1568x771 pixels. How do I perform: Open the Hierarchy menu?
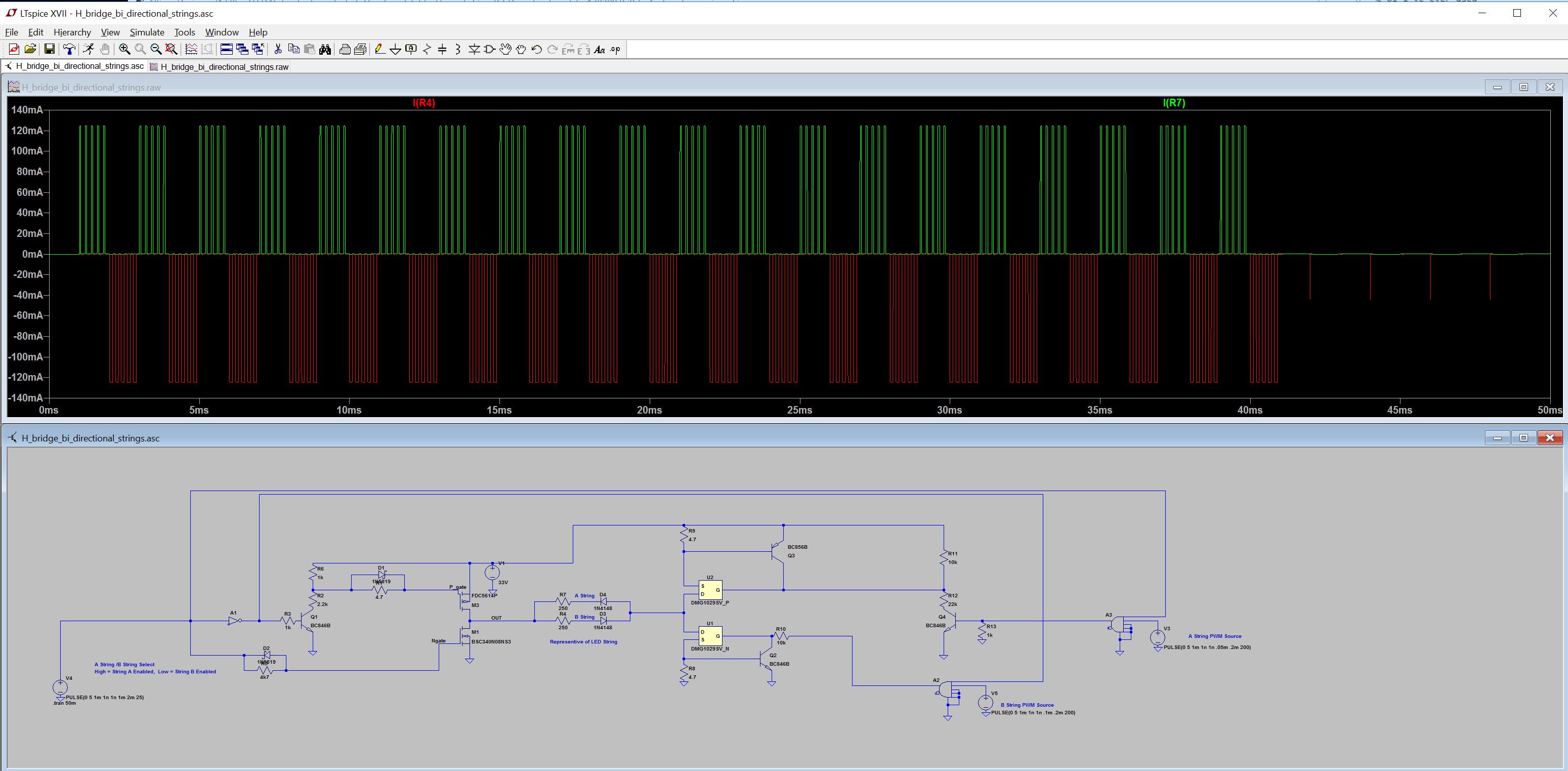coord(72,32)
